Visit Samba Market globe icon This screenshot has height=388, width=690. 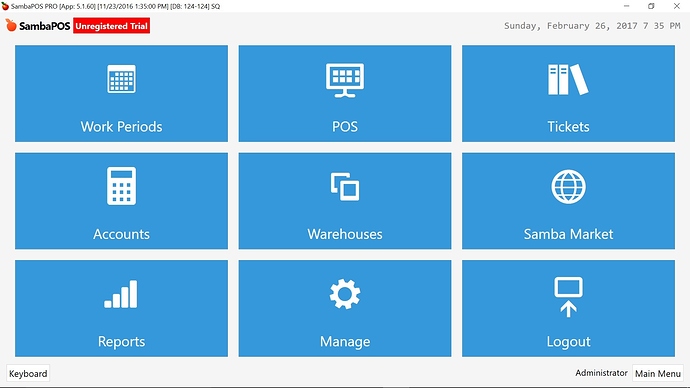[x=568, y=187]
